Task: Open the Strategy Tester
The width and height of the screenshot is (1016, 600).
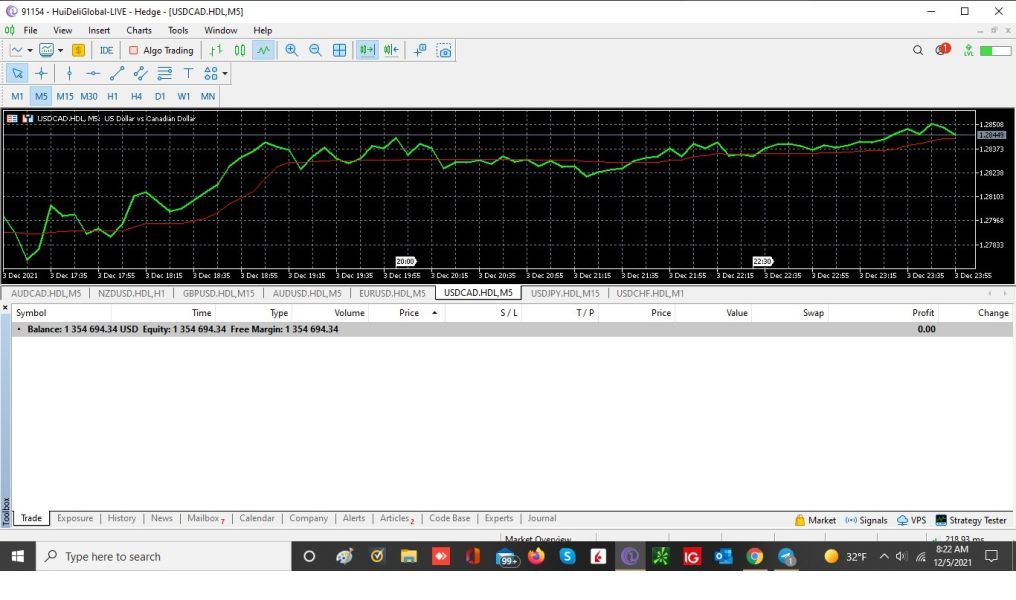Action: pos(971,520)
